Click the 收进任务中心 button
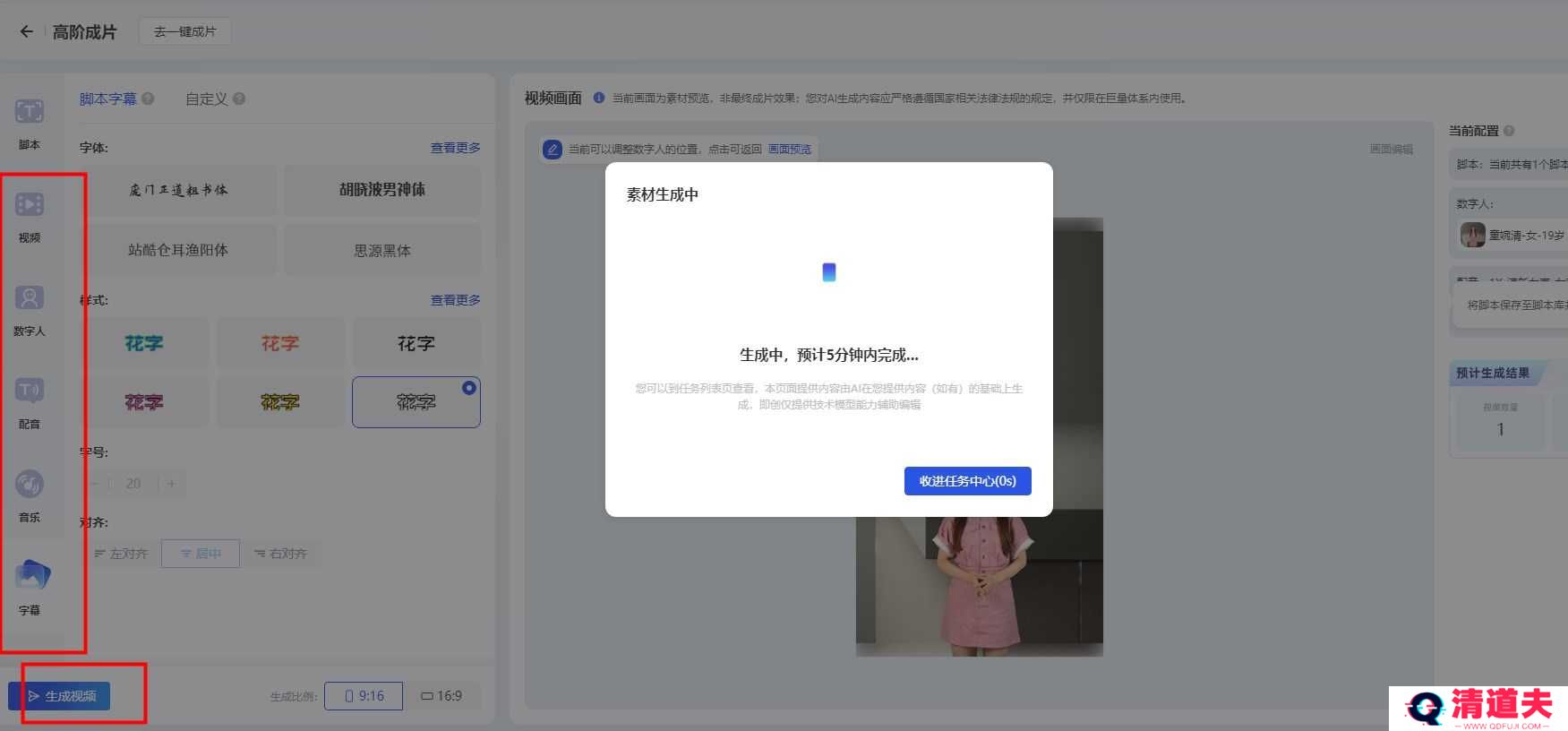Image resolution: width=1568 pixels, height=731 pixels. coord(967,481)
